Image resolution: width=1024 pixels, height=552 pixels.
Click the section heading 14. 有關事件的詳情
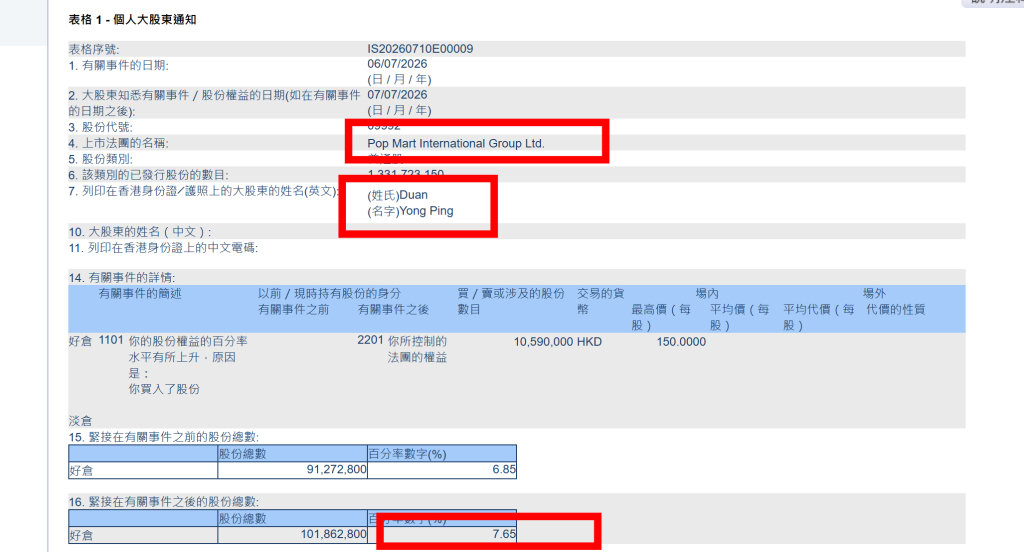122,278
